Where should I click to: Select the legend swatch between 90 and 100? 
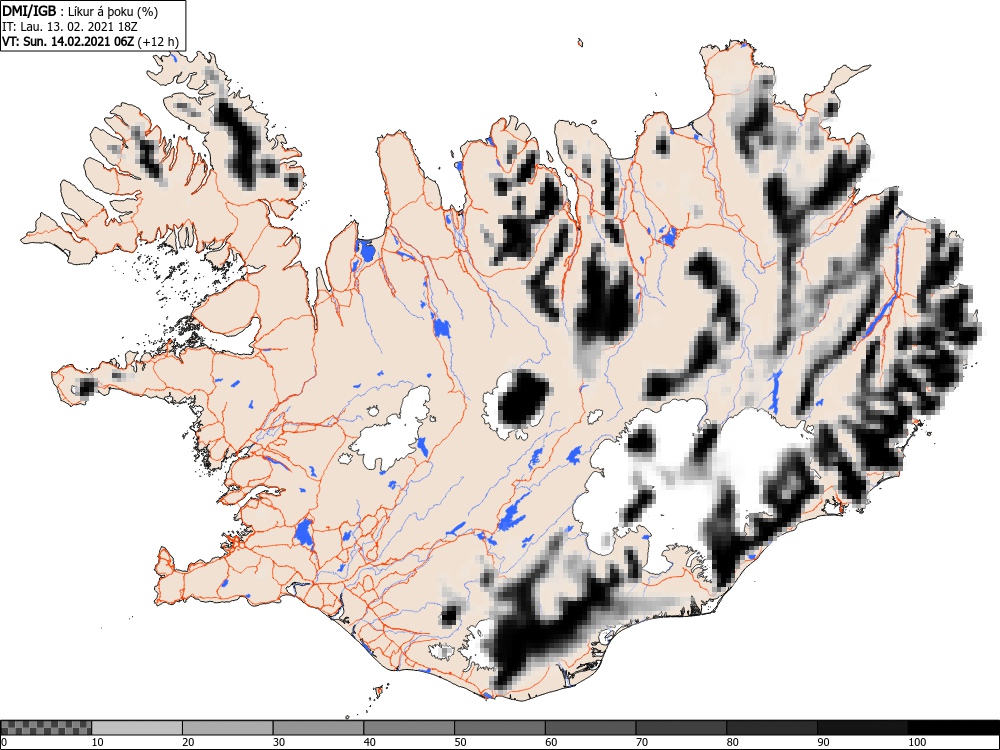coord(862,728)
